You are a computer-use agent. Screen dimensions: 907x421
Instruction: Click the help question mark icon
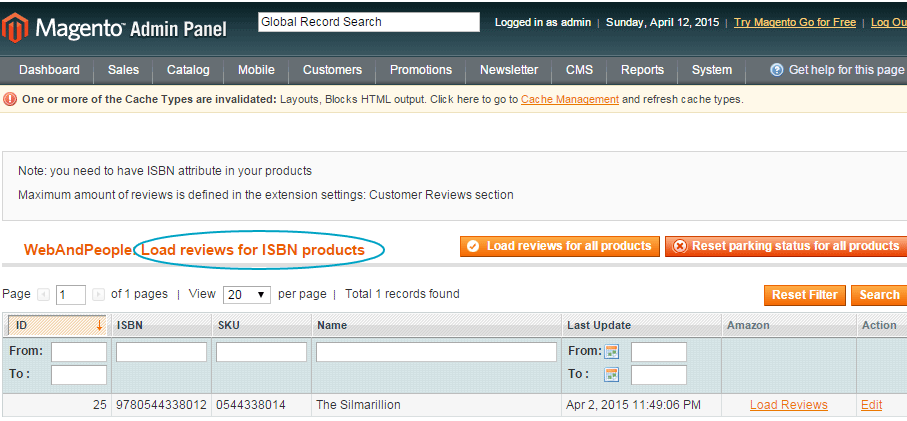tap(776, 70)
